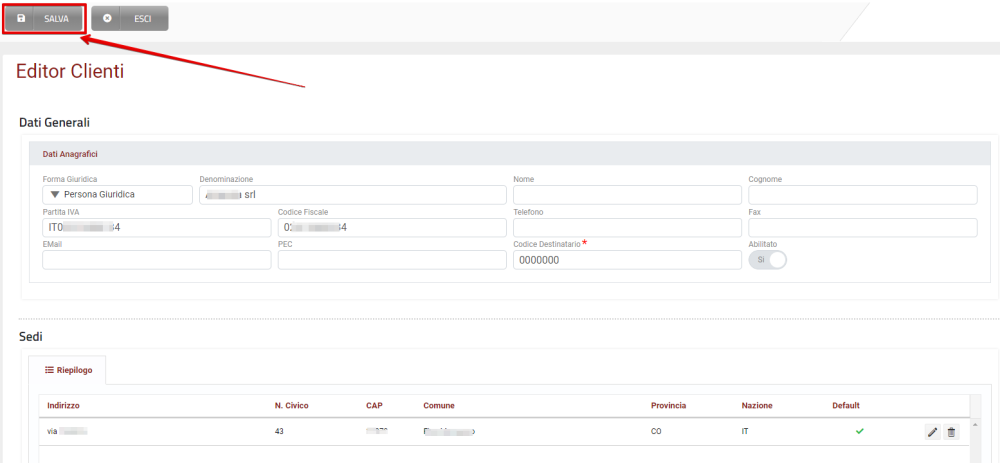The image size is (1000, 463).
Task: Click the circled X exit icon
Action: [107, 18]
